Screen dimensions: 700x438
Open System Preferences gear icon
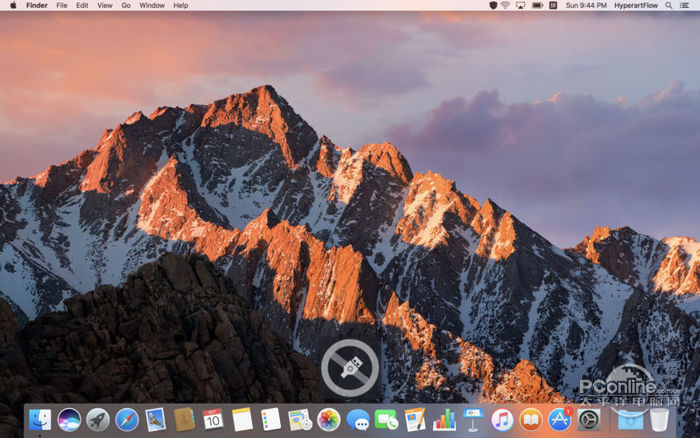point(589,420)
